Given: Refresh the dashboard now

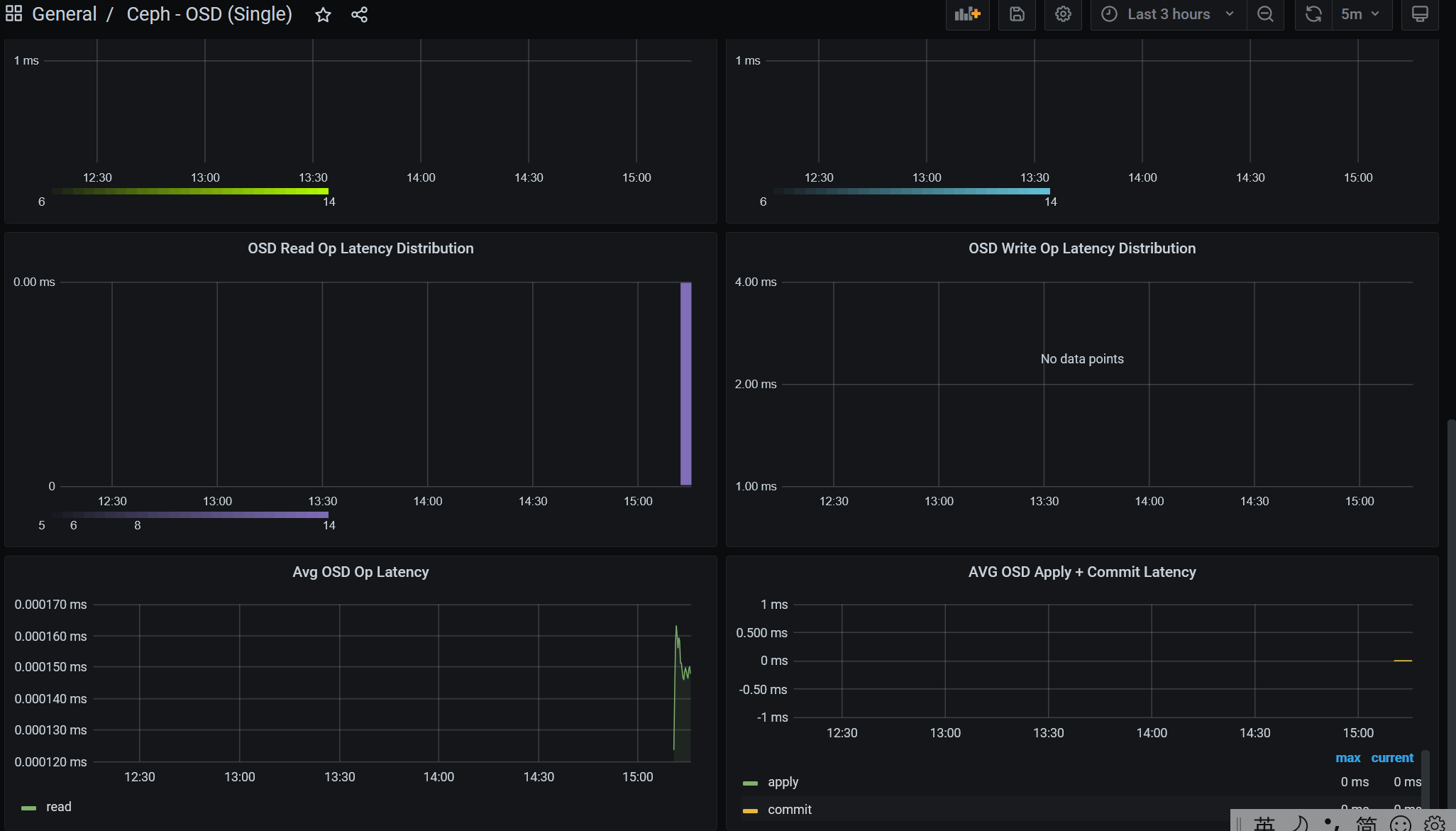Looking at the screenshot, I should [x=1313, y=14].
